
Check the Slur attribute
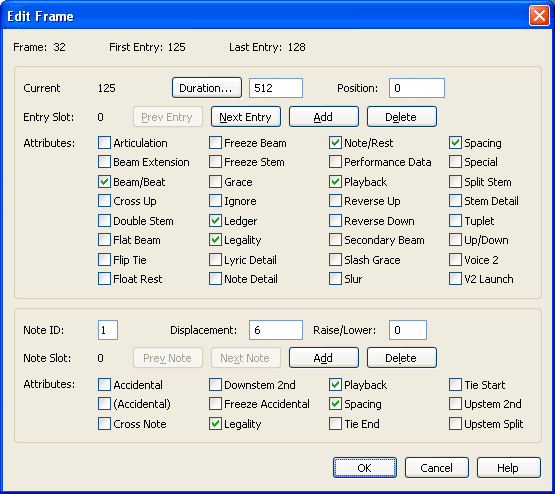pos(335,279)
